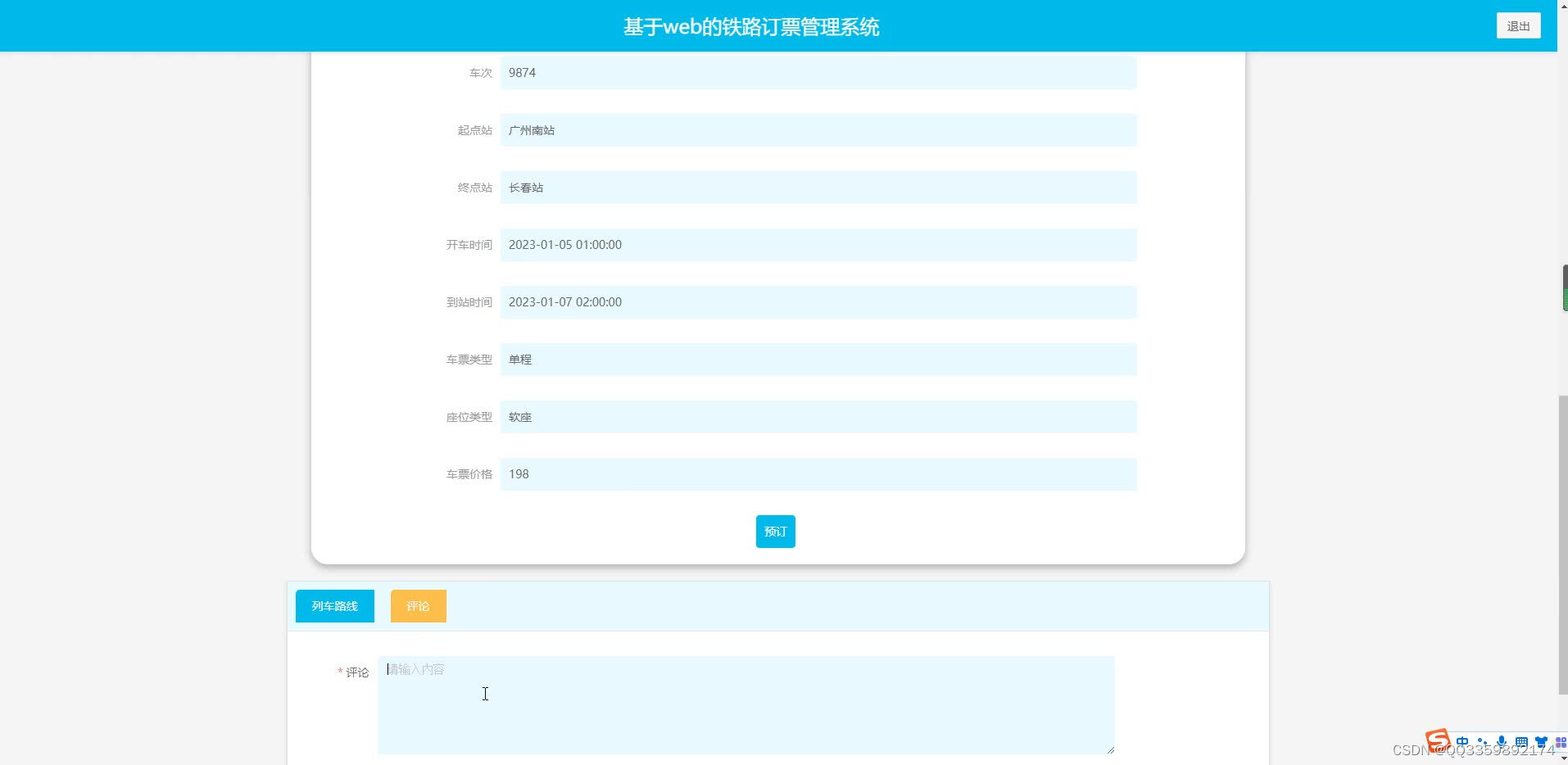Click the 起点站 label

tap(474, 130)
